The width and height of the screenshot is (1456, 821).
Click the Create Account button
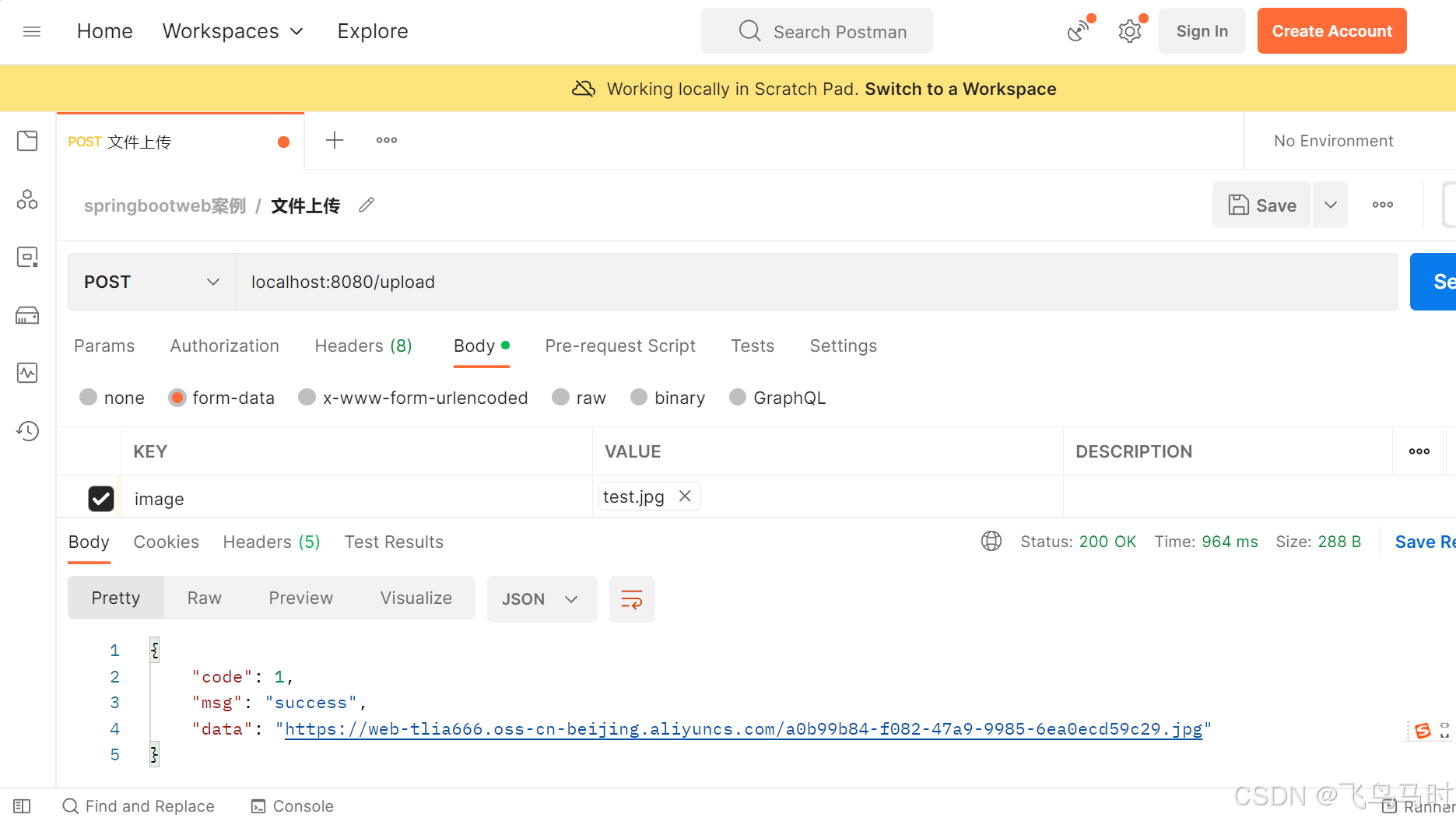[x=1332, y=31]
